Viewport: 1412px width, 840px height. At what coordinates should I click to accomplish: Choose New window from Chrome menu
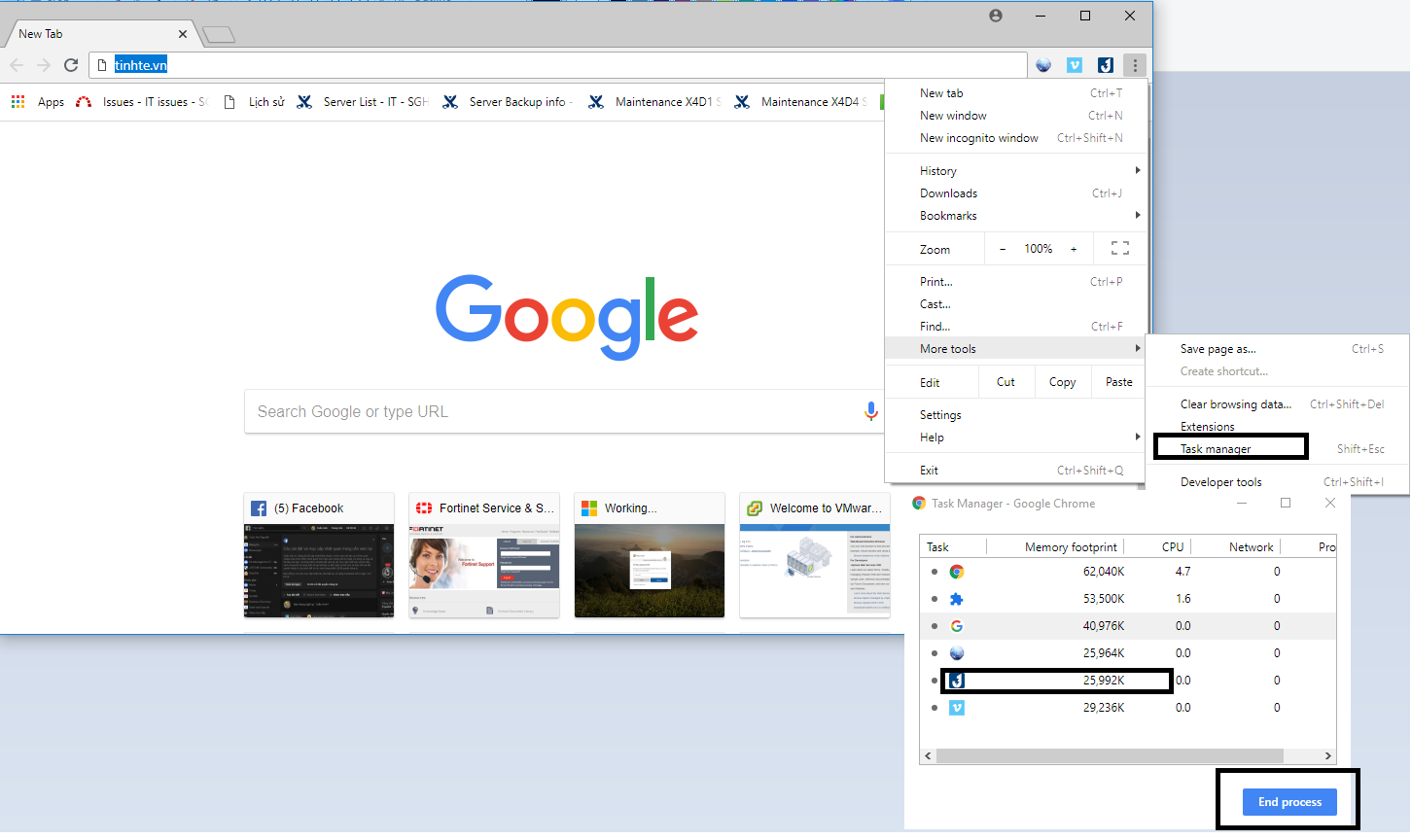[x=1016, y=115]
